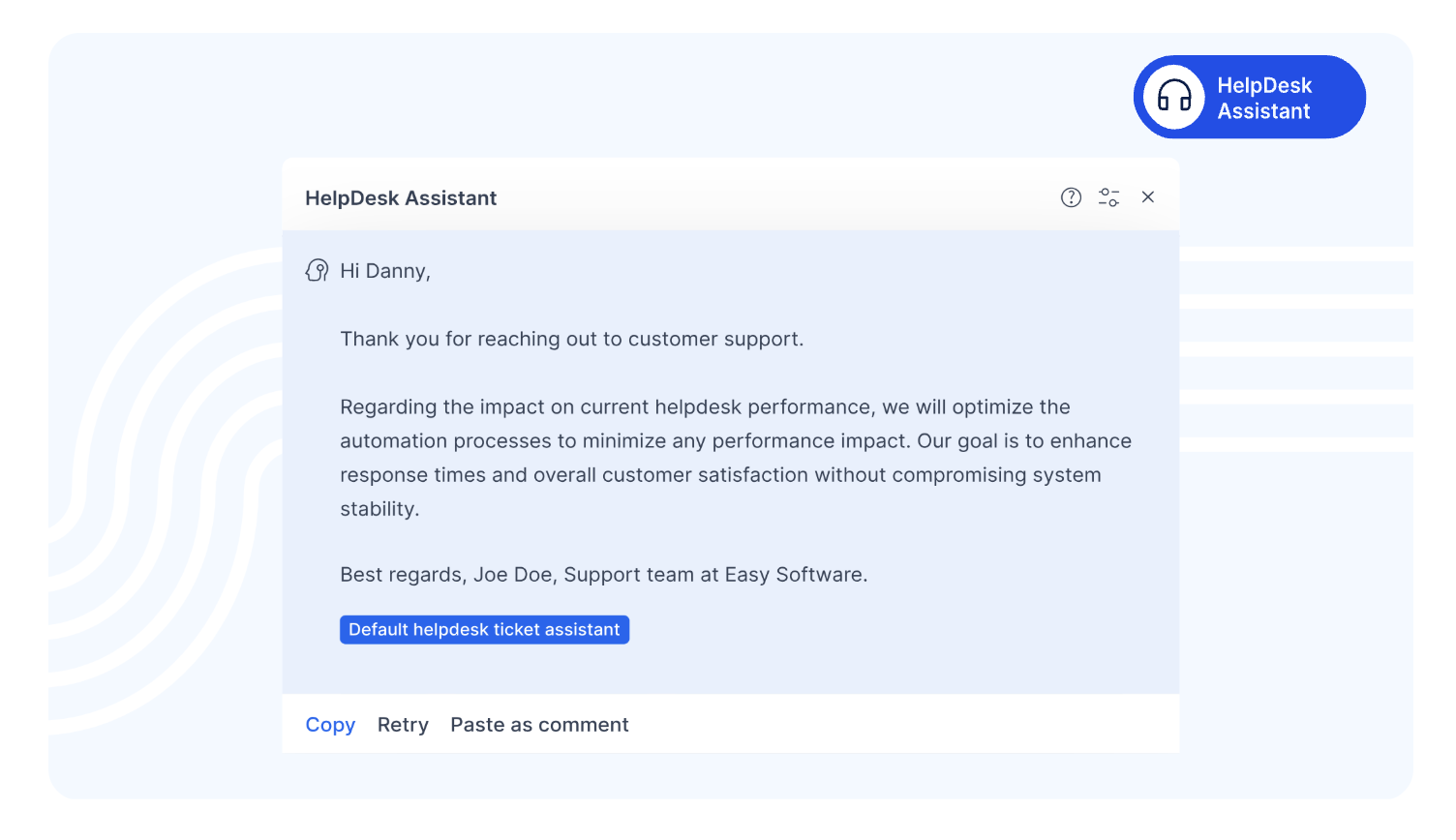The width and height of the screenshot is (1456, 840).
Task: Select Paste as comment
Action: pyautogui.click(x=539, y=725)
